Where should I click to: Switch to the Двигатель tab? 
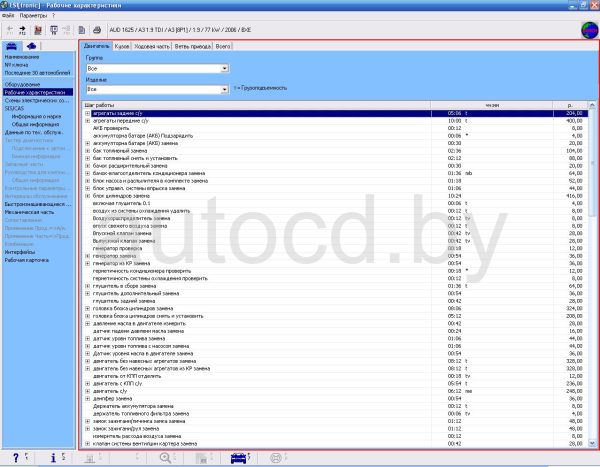(96, 46)
